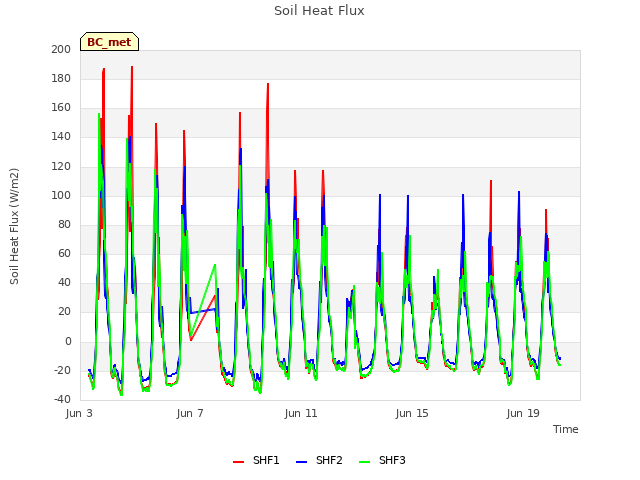Click the Soil Heat Flux (W/m2) y-axis title
The height and width of the screenshot is (480, 640).
[14, 226]
